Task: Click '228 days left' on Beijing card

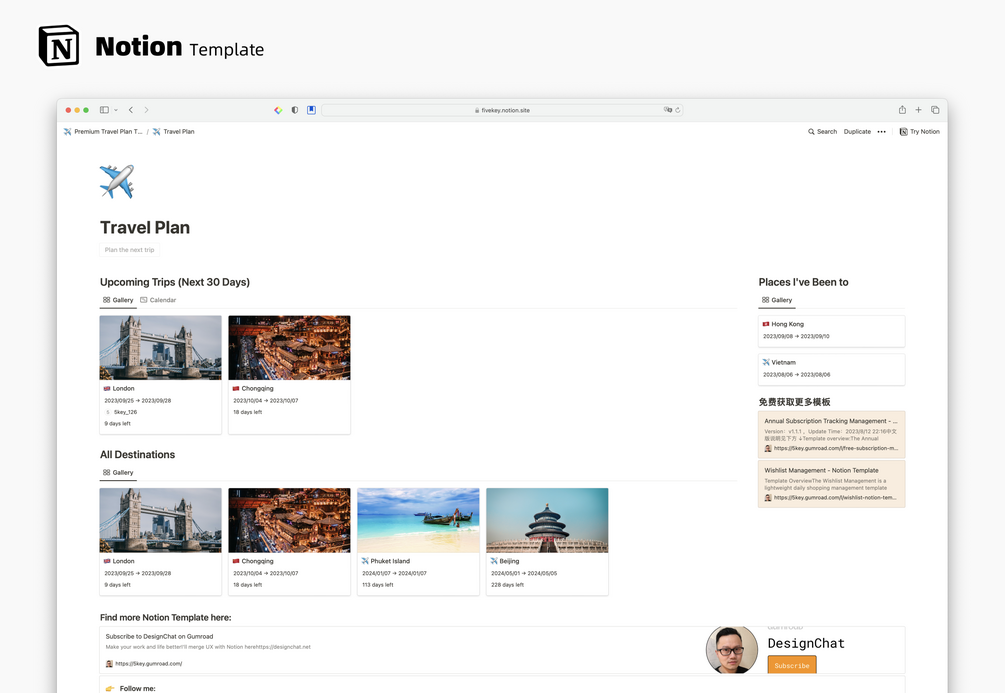Action: [x=507, y=585]
